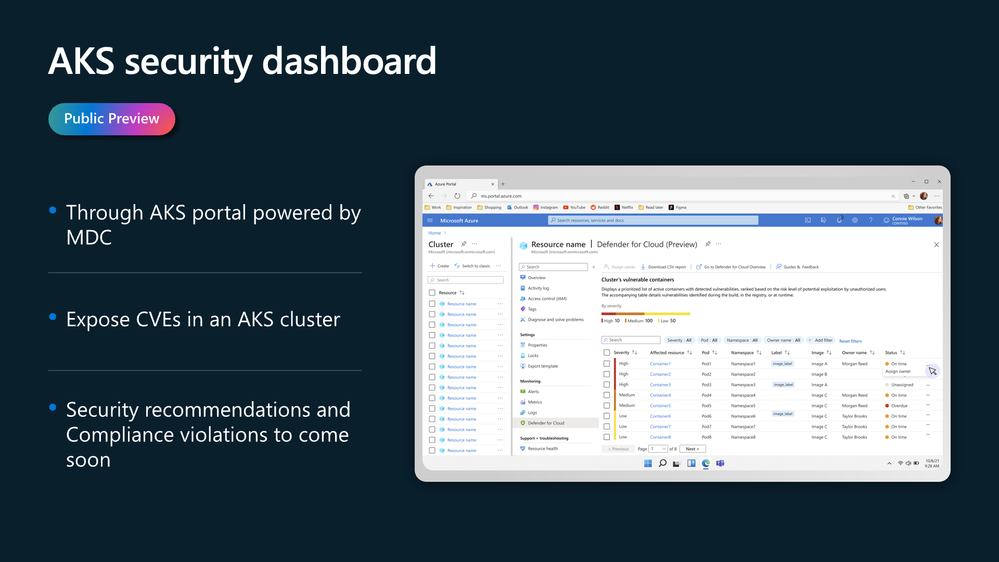Click the browser address bar
The width and height of the screenshot is (999, 562).
683,196
